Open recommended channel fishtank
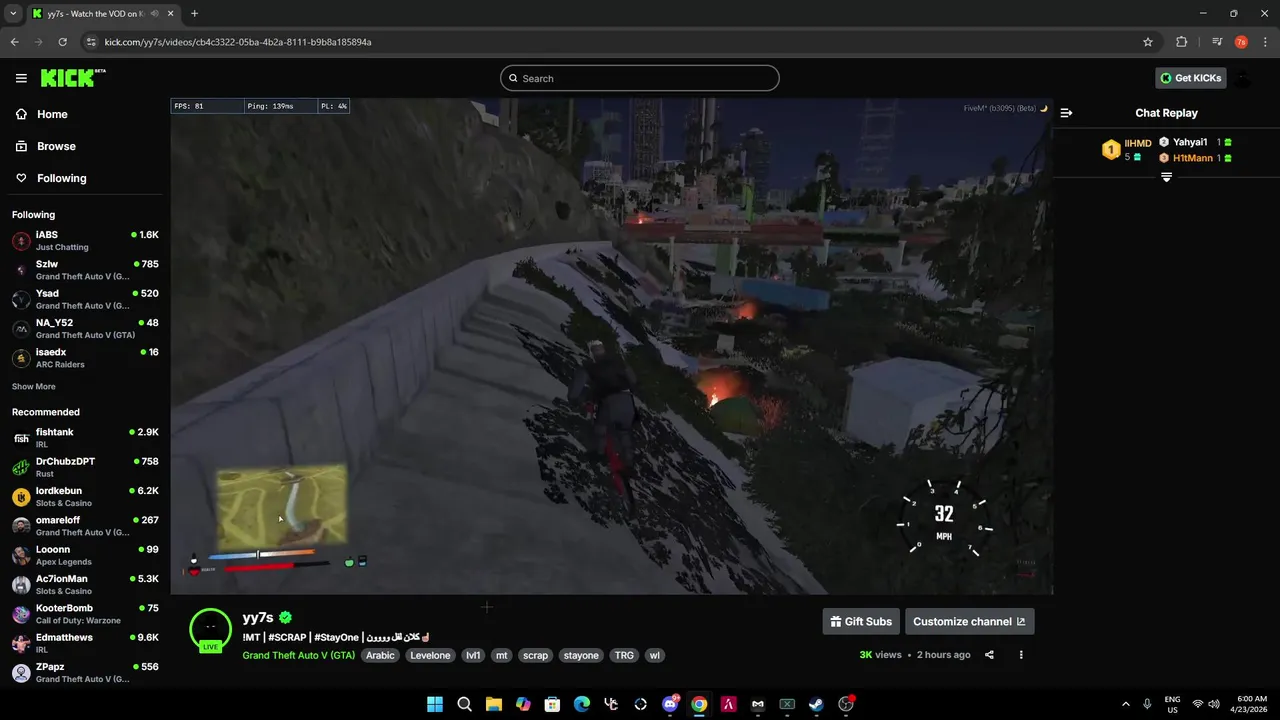Image resolution: width=1280 pixels, height=720 pixels. [x=85, y=438]
